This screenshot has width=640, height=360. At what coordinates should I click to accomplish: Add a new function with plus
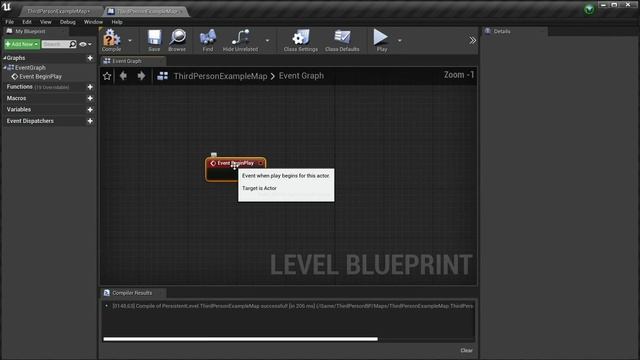90,87
